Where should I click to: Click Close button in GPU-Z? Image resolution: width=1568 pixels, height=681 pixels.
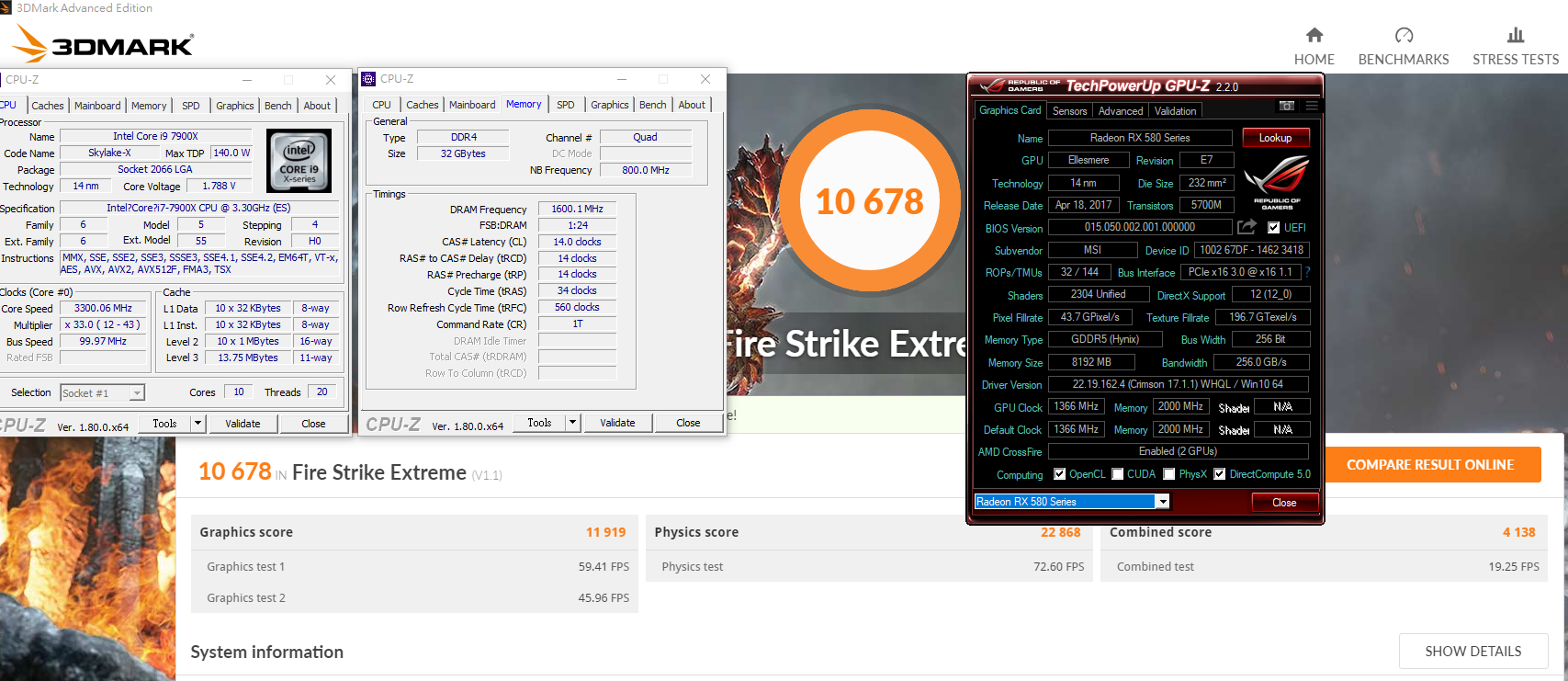coord(1284,503)
